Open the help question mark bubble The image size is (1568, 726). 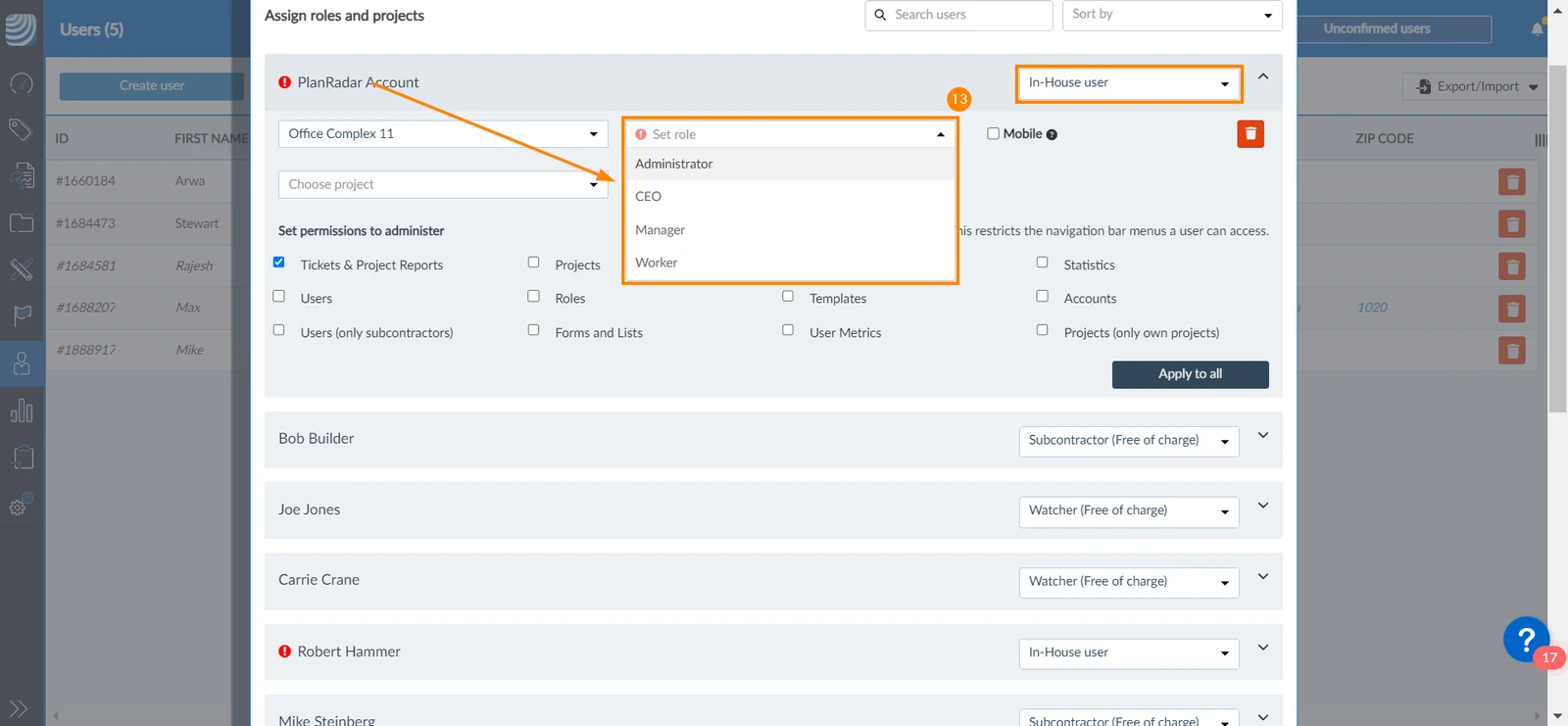click(1526, 639)
